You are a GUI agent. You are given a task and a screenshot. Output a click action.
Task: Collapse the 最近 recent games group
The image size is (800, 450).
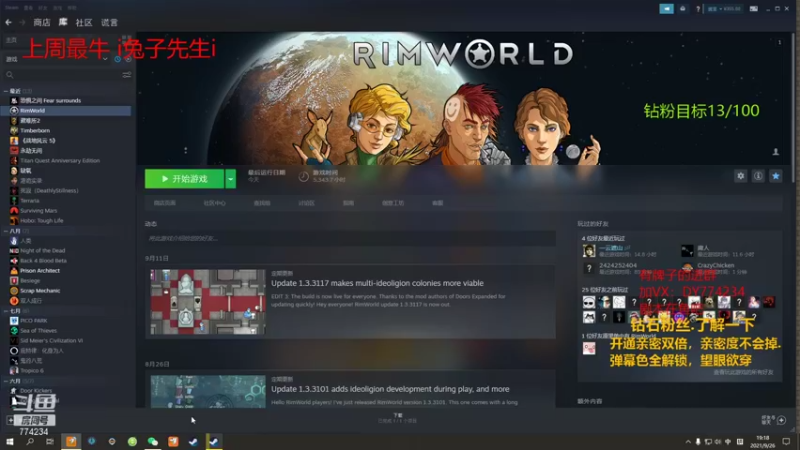[x=6, y=91]
